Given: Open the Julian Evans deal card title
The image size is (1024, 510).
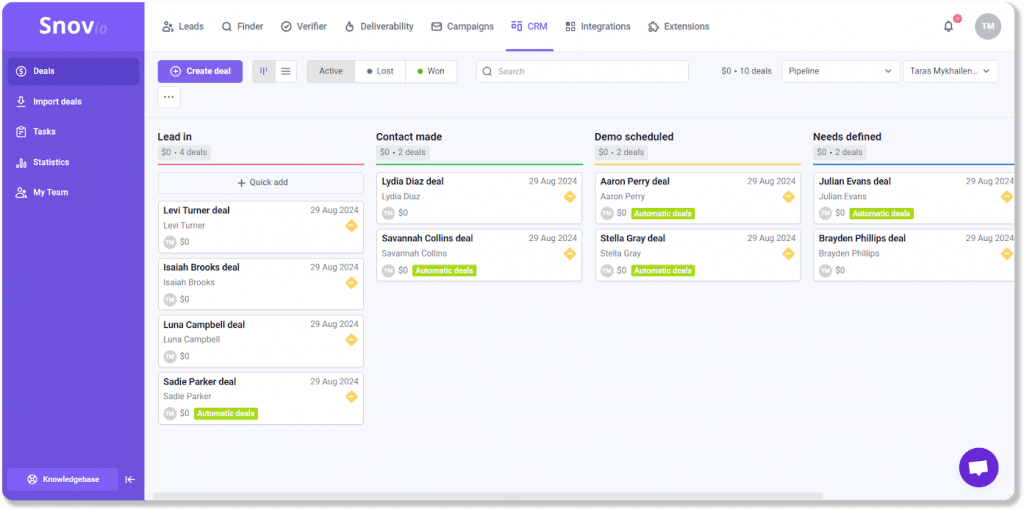Looking at the screenshot, I should pyautogui.click(x=855, y=182).
